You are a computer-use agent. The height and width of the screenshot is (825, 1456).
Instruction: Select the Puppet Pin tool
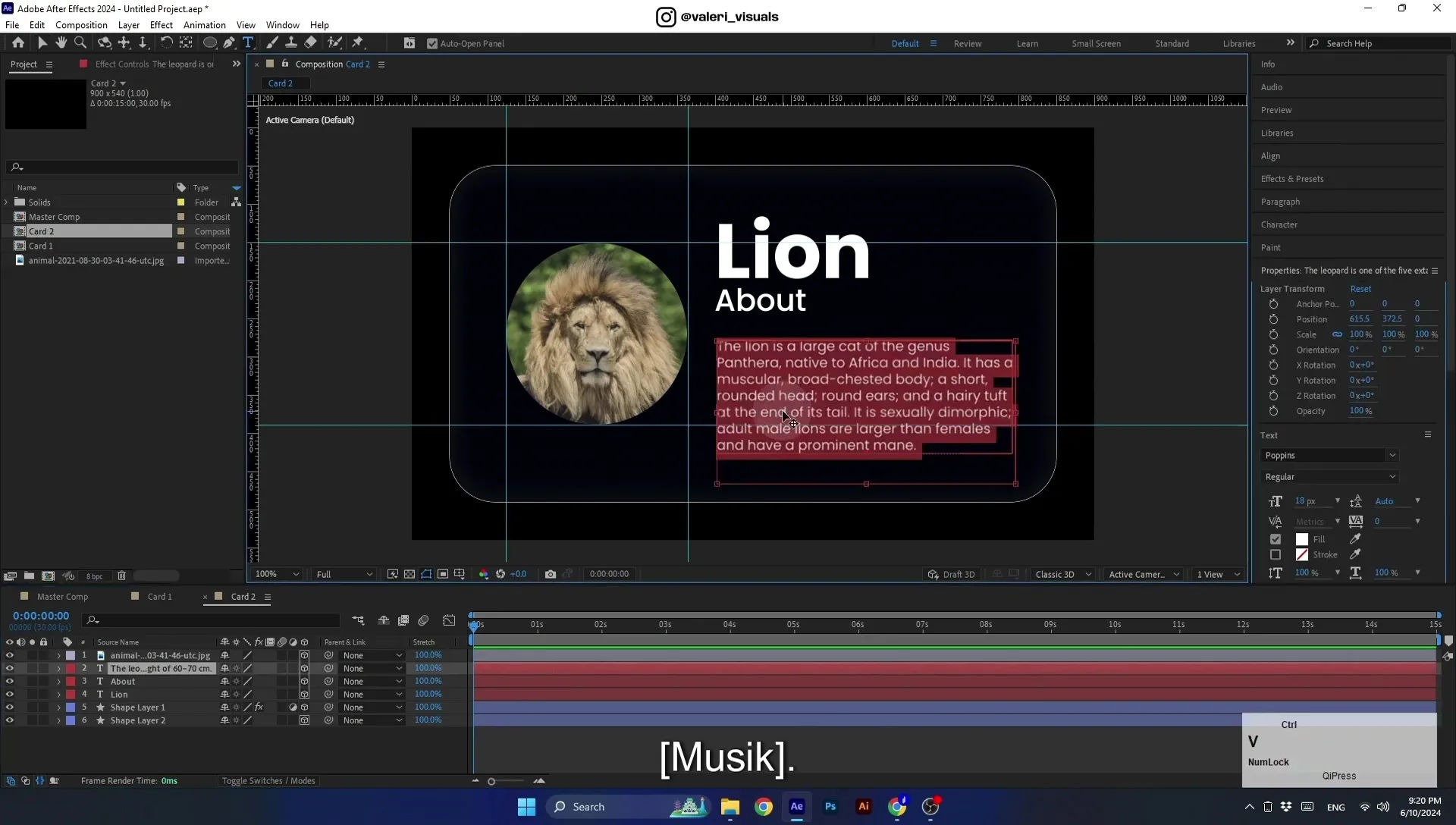[x=358, y=43]
